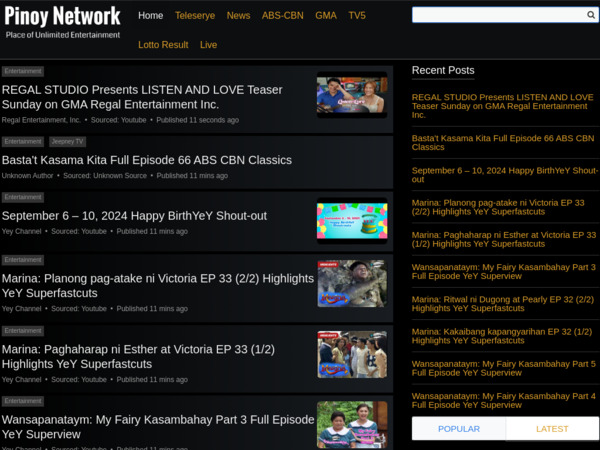Screen dimensions: 600x450
Task: Click 'Published 11 seconds ago' text
Action: 197,120
